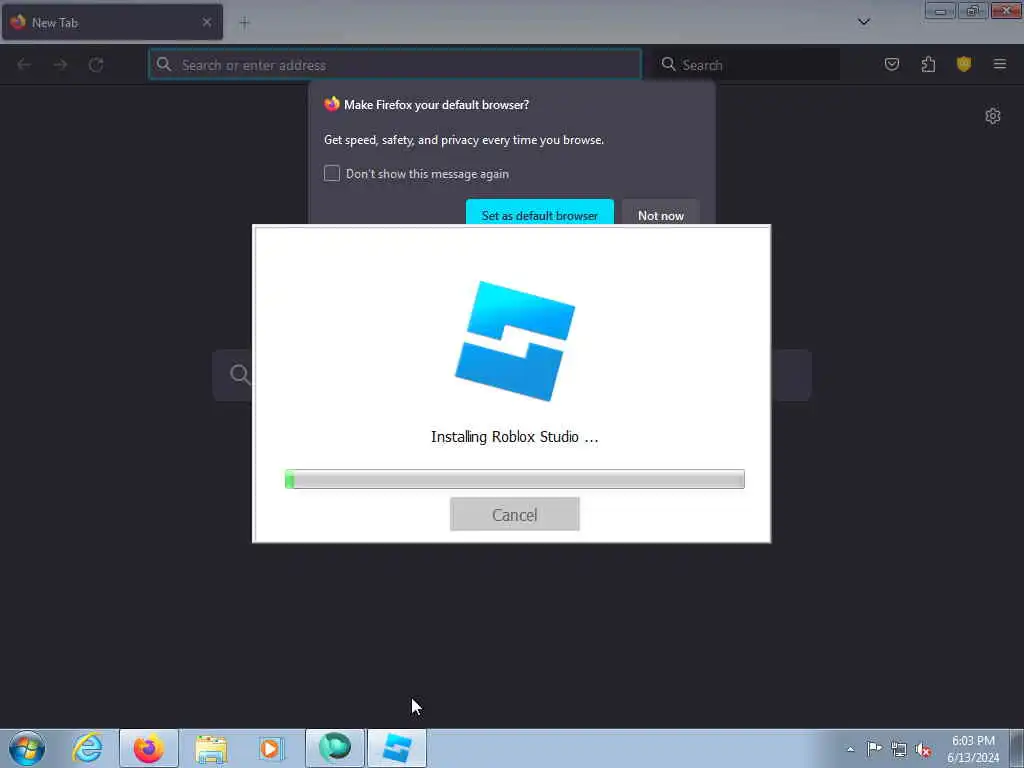Open the Windows Start menu
Image resolution: width=1024 pixels, height=768 pixels.
click(27, 748)
